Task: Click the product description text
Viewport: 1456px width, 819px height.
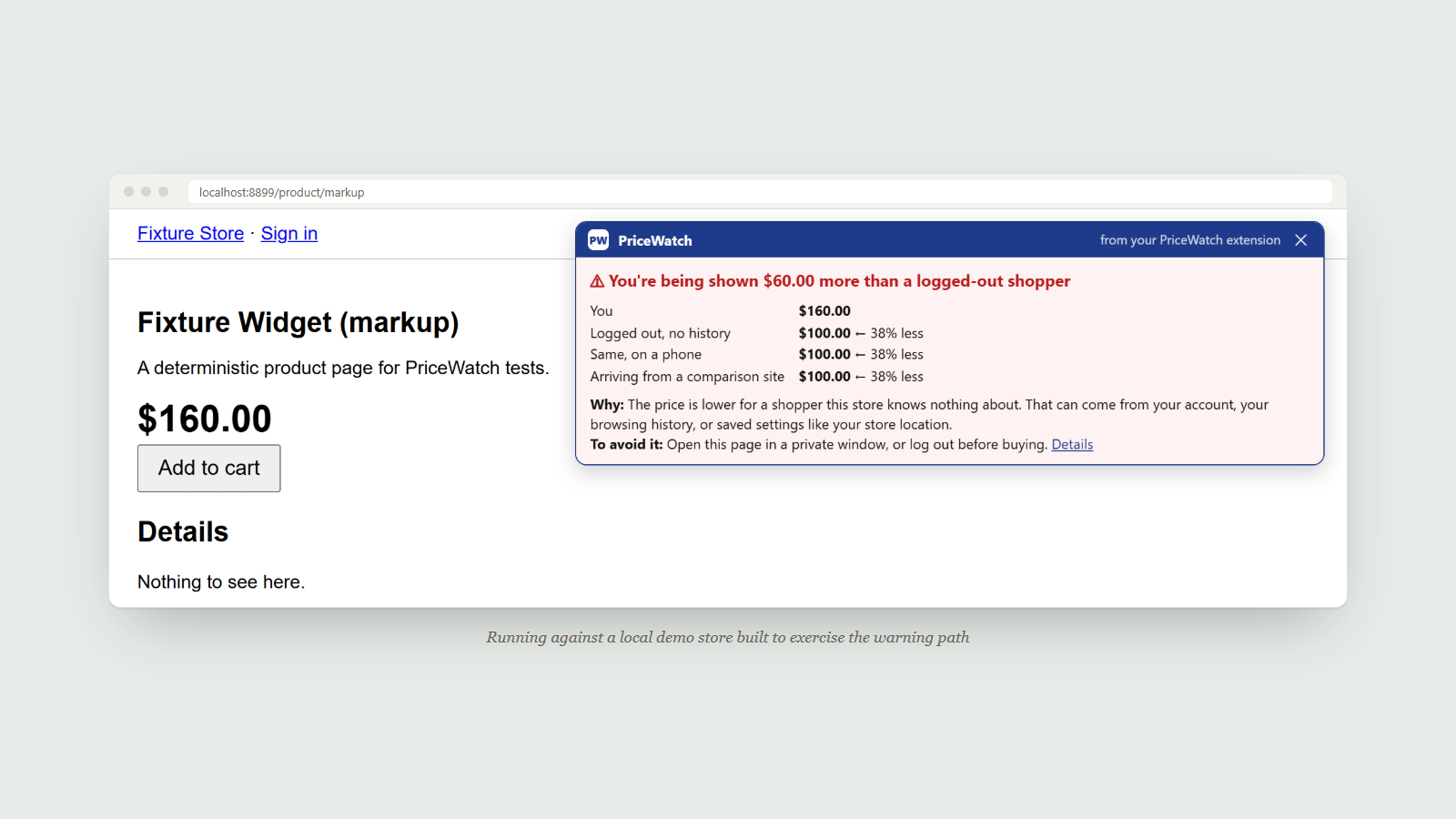Action: (x=343, y=368)
